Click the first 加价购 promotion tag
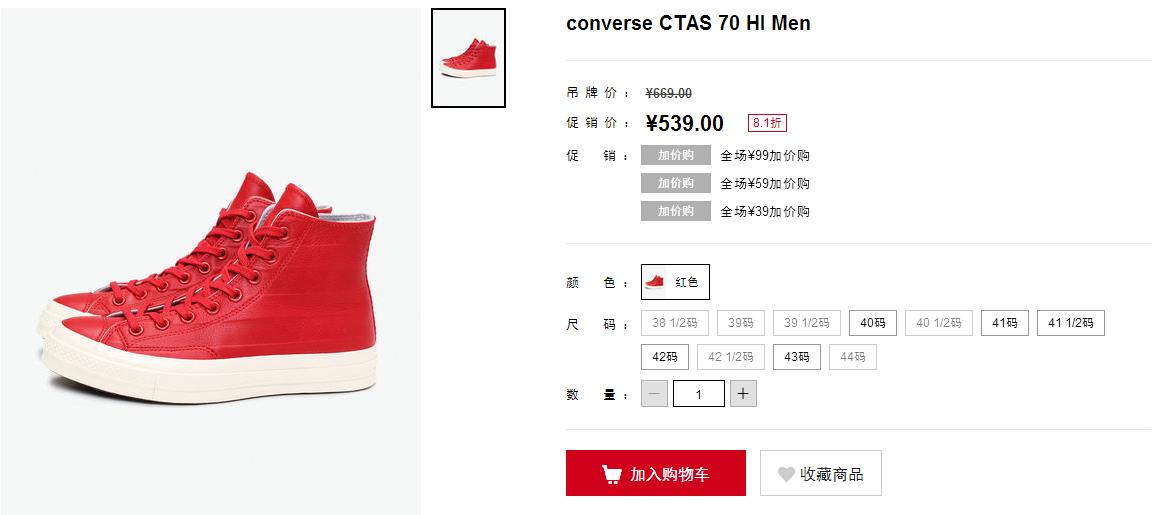The height and width of the screenshot is (515, 1162). click(x=676, y=155)
